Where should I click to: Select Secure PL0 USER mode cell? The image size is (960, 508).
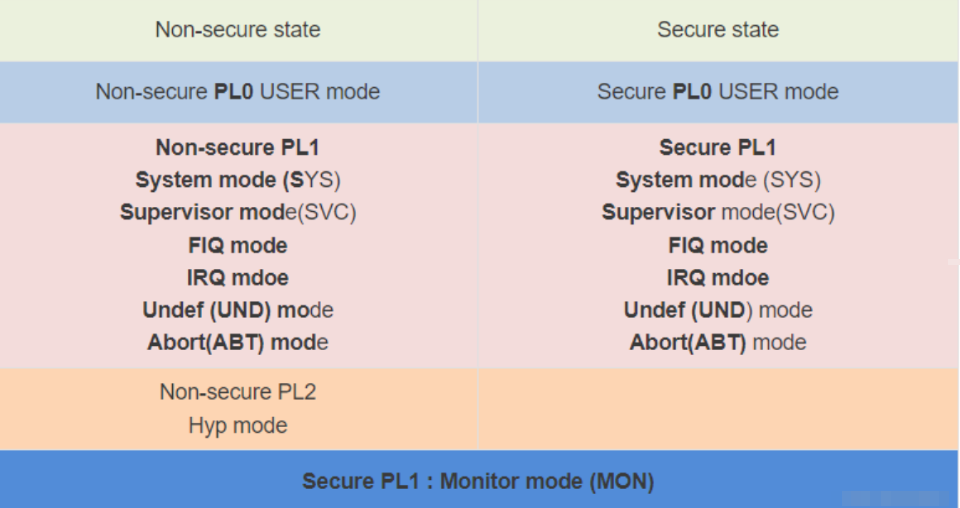point(718,92)
